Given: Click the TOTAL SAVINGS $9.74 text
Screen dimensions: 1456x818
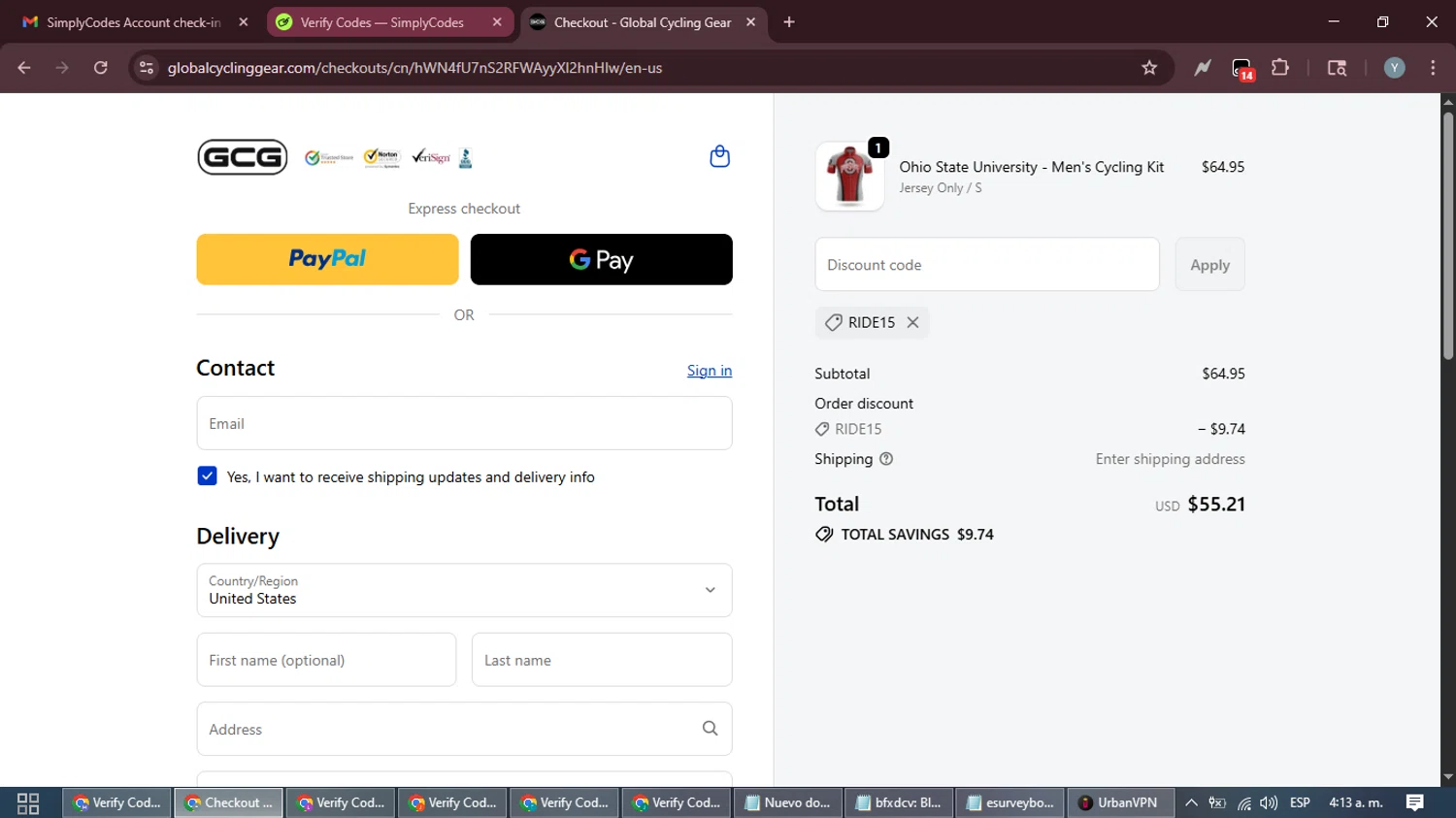Looking at the screenshot, I should click(x=917, y=535).
